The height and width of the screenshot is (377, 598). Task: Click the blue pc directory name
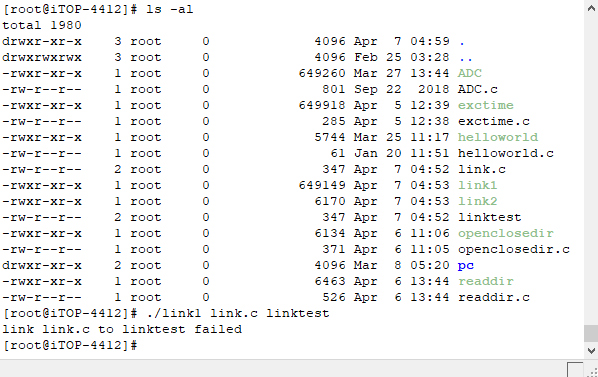466,265
